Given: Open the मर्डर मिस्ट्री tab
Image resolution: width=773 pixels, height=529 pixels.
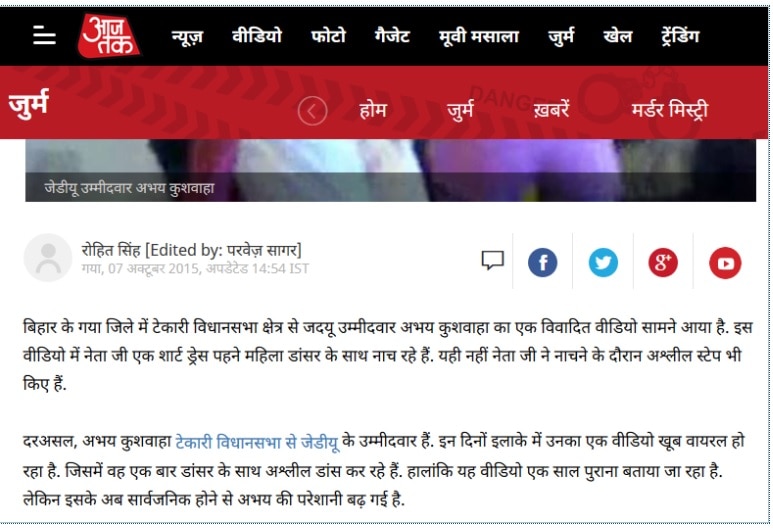Looking at the screenshot, I should pyautogui.click(x=669, y=109).
